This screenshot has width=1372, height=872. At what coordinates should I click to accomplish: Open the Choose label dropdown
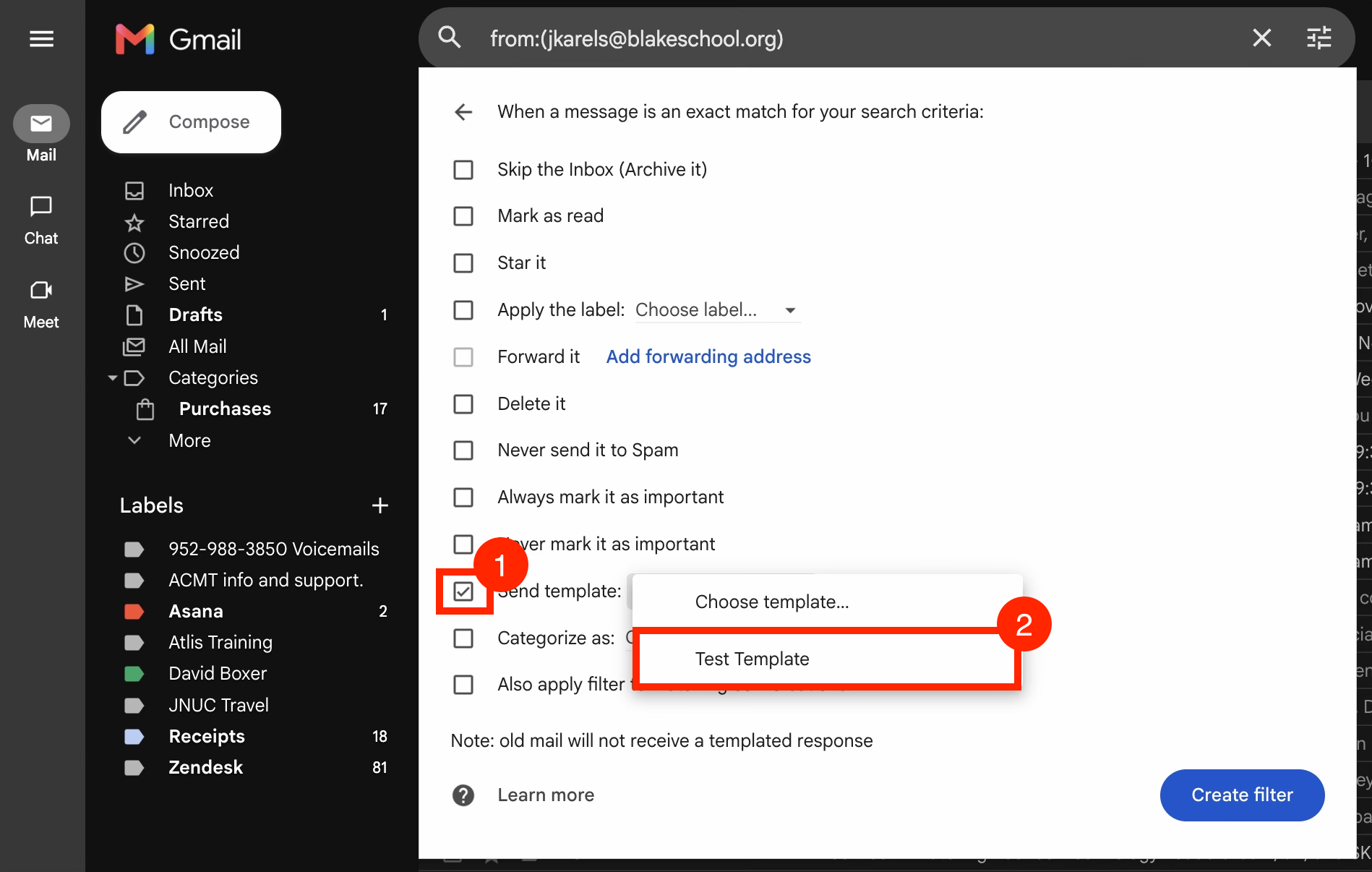pos(717,310)
